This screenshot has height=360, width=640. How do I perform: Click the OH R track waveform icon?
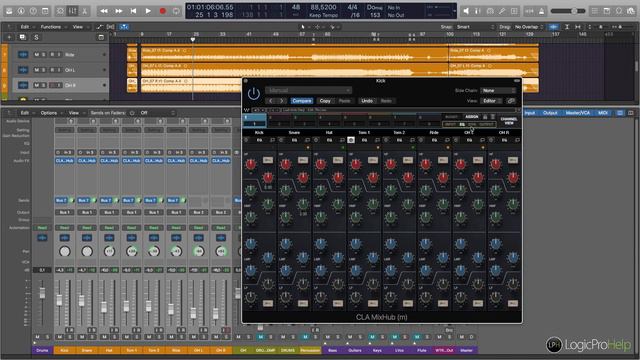[23, 85]
